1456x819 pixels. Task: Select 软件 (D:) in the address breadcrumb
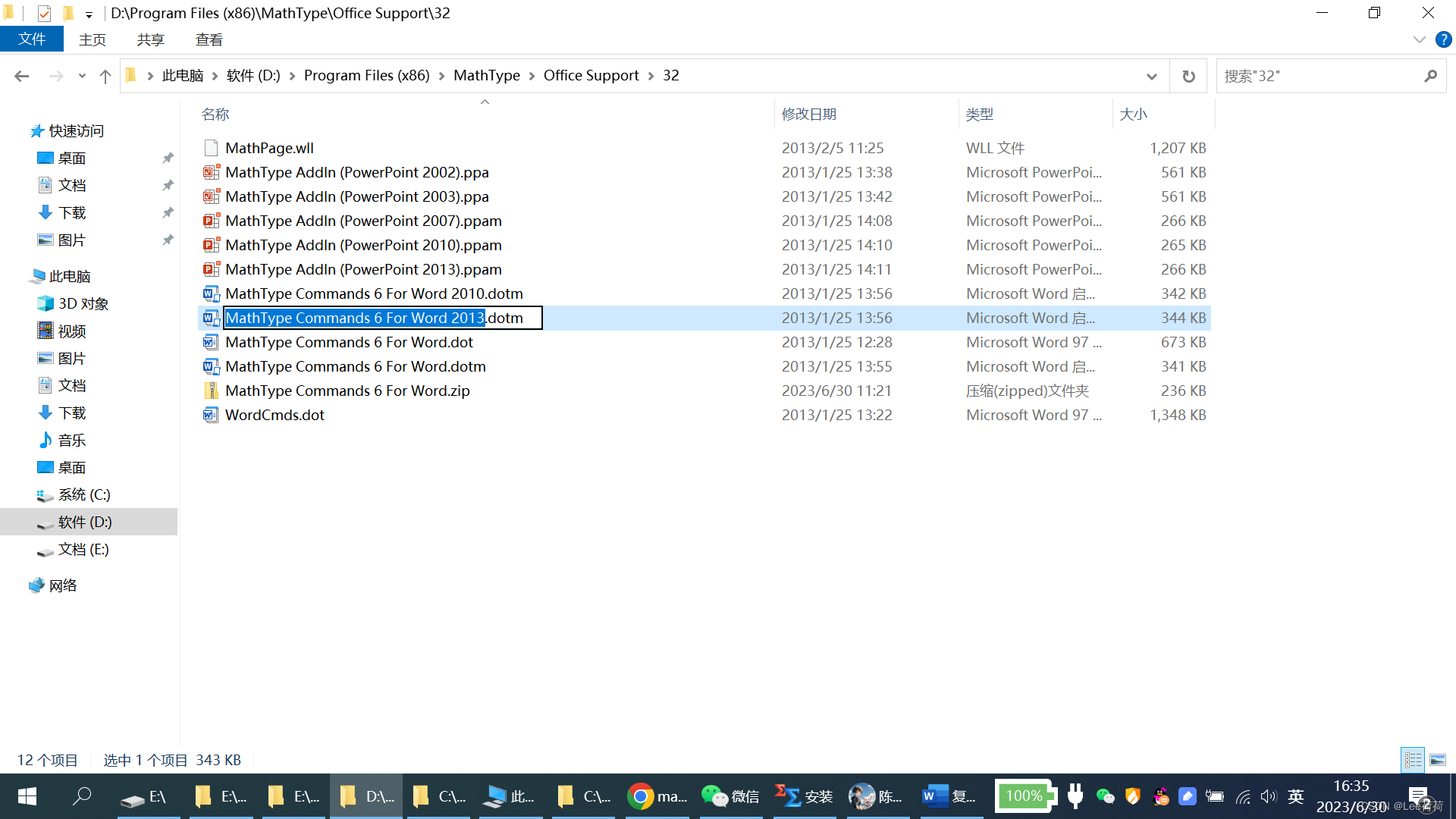click(x=253, y=75)
